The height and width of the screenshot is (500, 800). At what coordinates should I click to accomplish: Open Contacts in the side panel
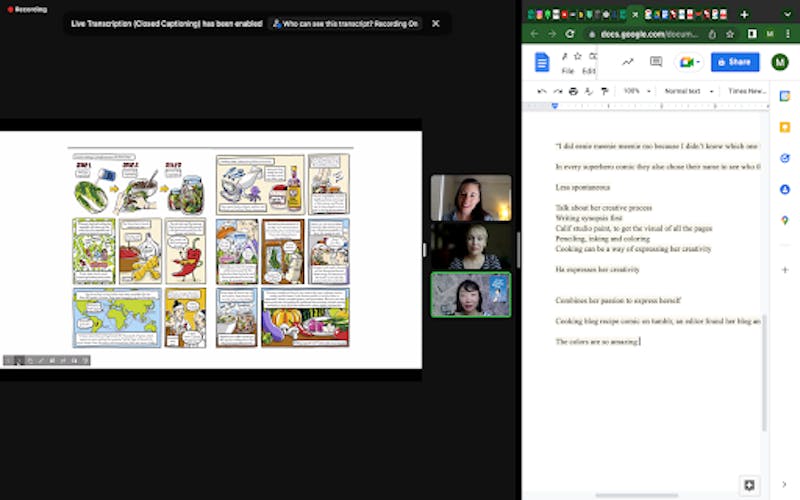tap(785, 189)
